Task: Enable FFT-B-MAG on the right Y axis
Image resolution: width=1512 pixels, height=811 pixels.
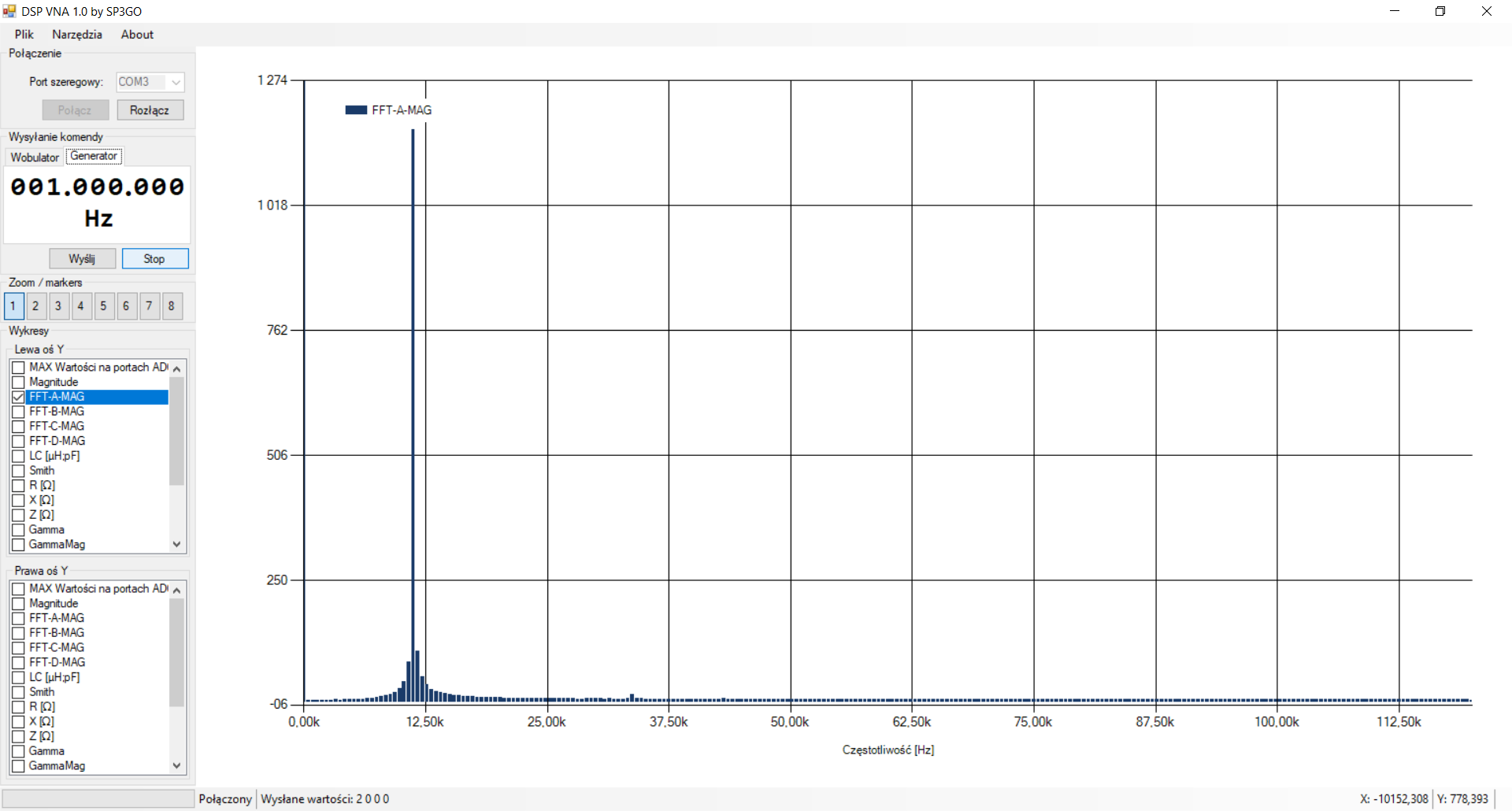Action: pos(19,633)
